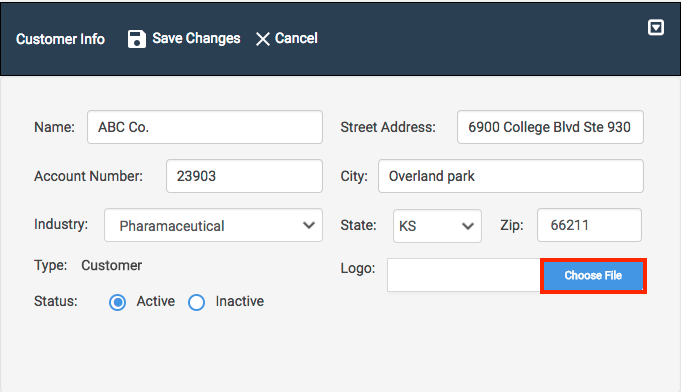
Task: Click the State dropdown chevron arrow
Action: (x=468, y=226)
